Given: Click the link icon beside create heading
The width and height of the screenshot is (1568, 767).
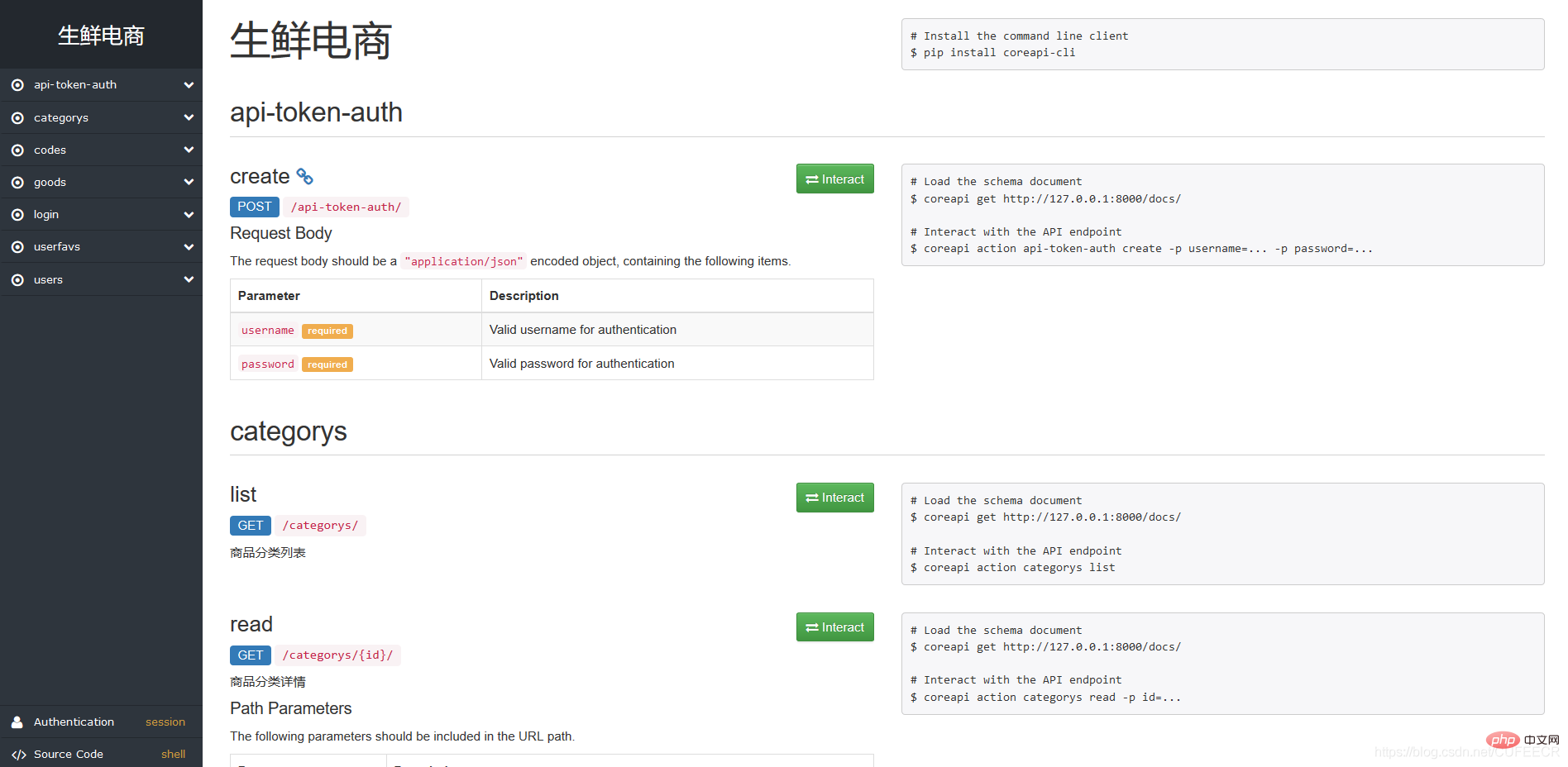Looking at the screenshot, I should pyautogui.click(x=304, y=177).
